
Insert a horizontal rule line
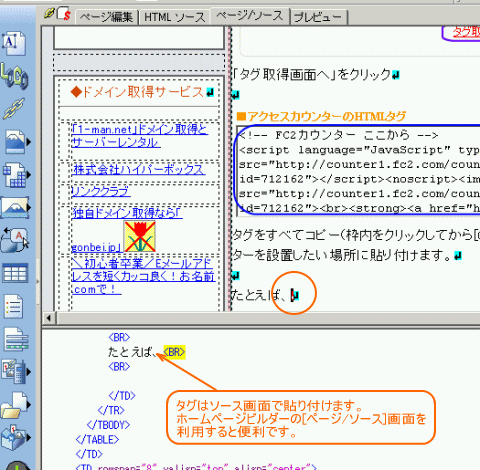(15, 339)
